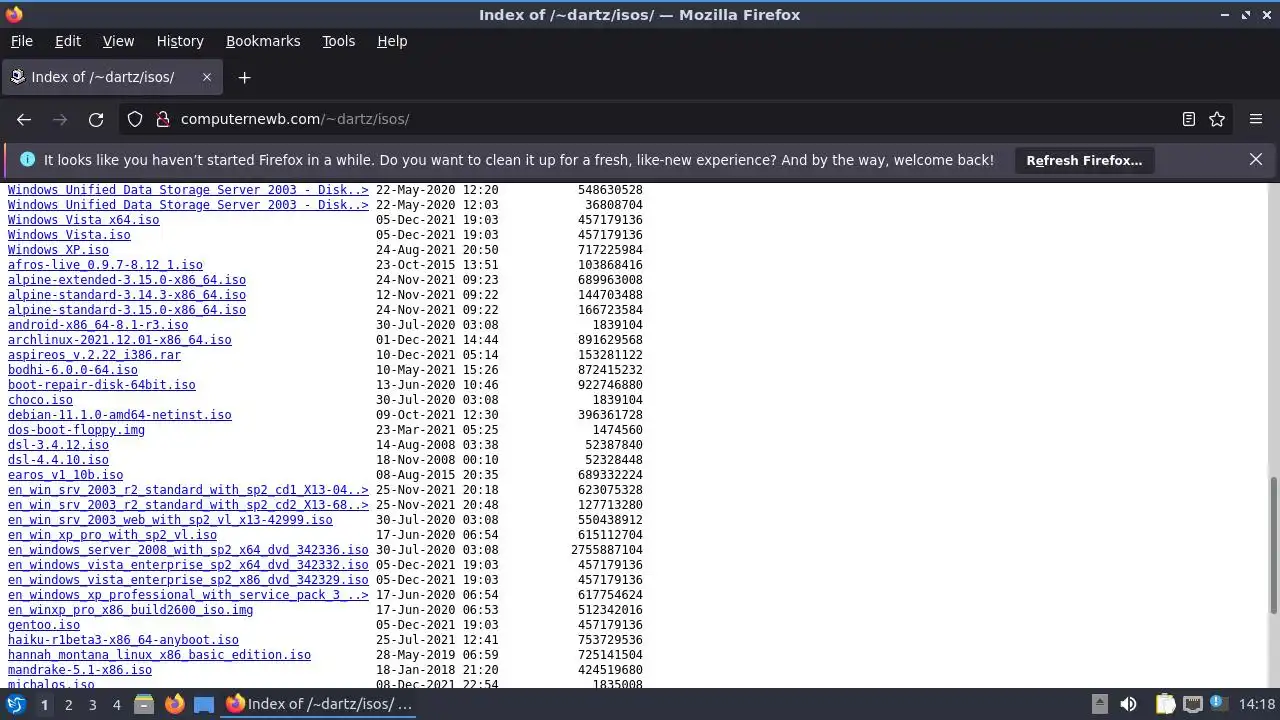Open the Windows_XP.iso link
Screen dimensions: 1280x720
pos(58,250)
